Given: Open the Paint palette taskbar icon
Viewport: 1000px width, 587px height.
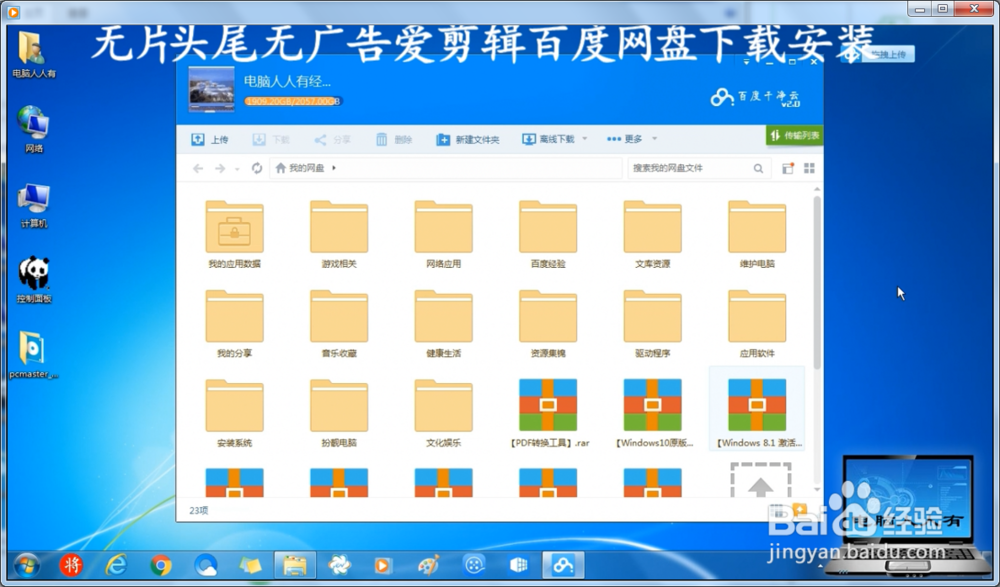Looking at the screenshot, I should tap(429, 565).
